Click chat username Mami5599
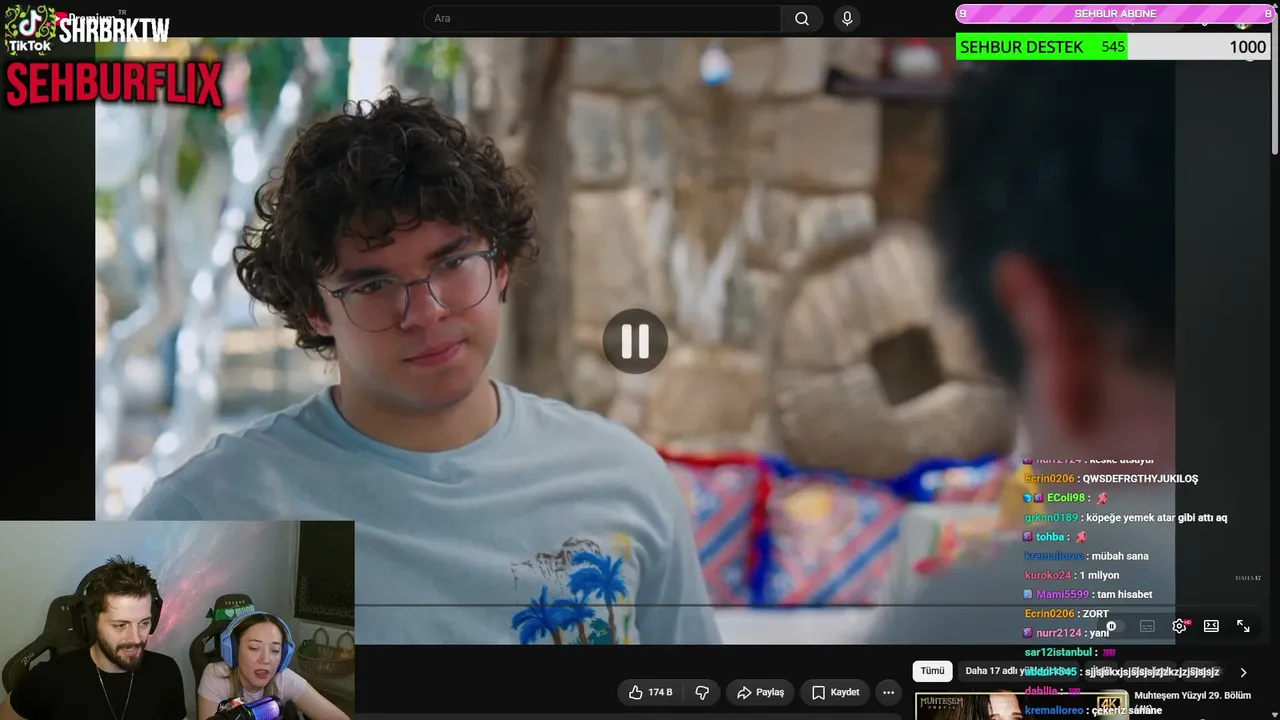 pyautogui.click(x=1062, y=595)
